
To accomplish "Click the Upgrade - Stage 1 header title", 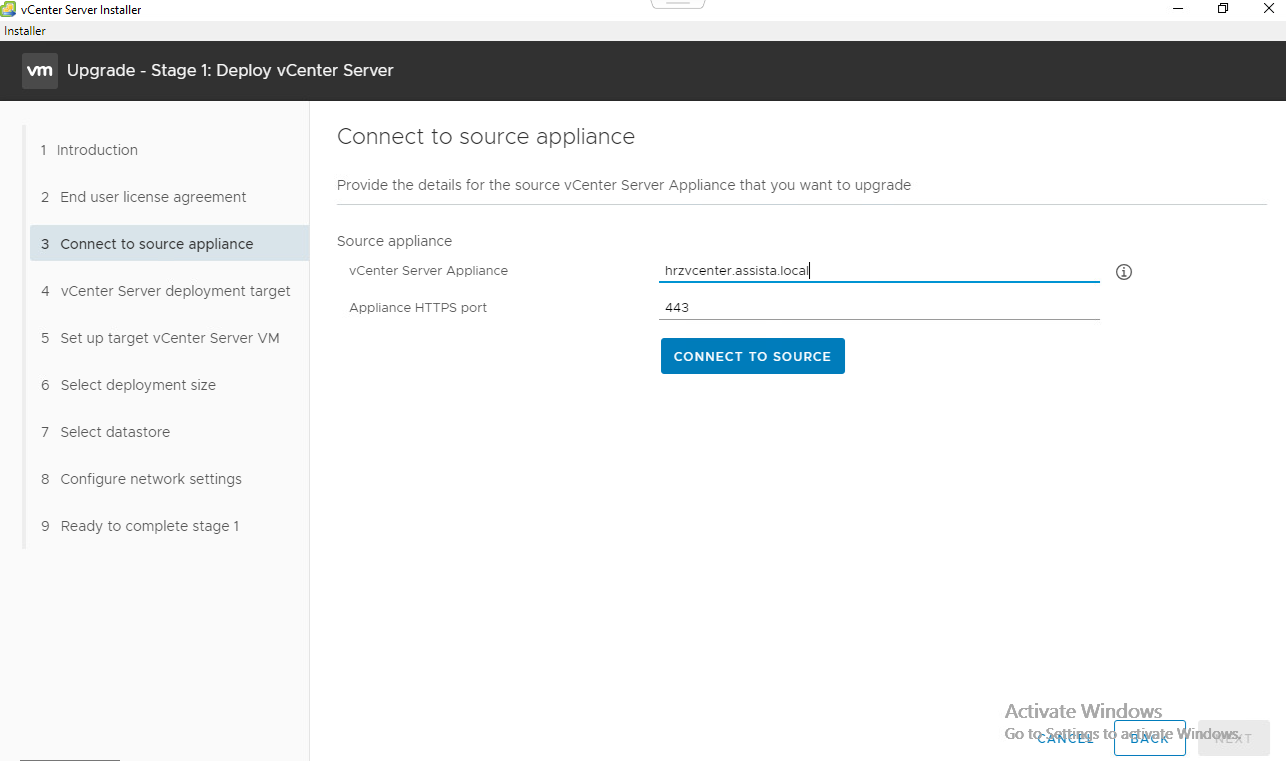I will tap(230, 71).
